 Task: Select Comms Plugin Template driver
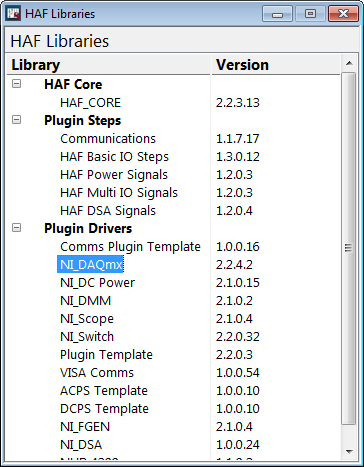[x=130, y=247]
